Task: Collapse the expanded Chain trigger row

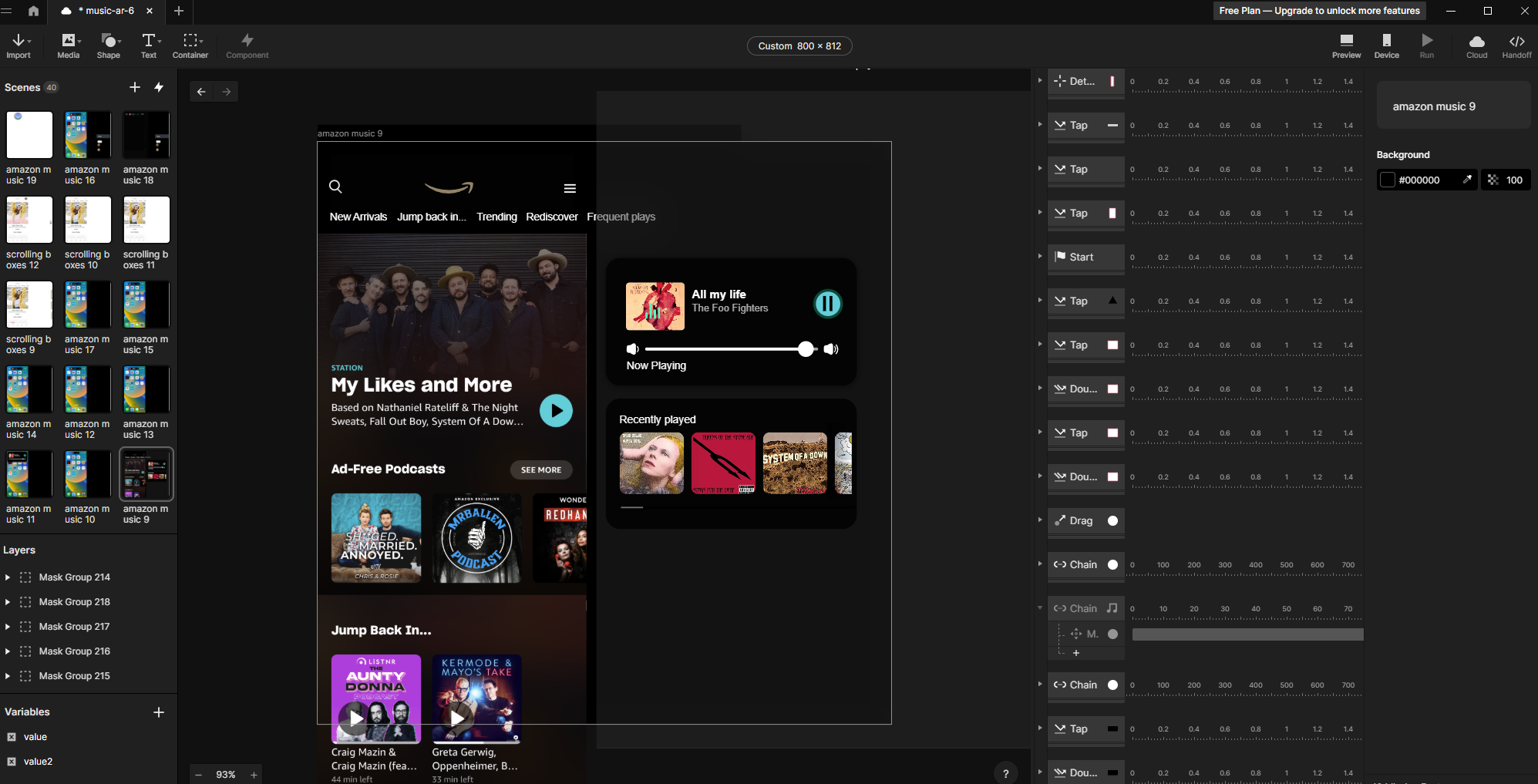Action: 1040,607
